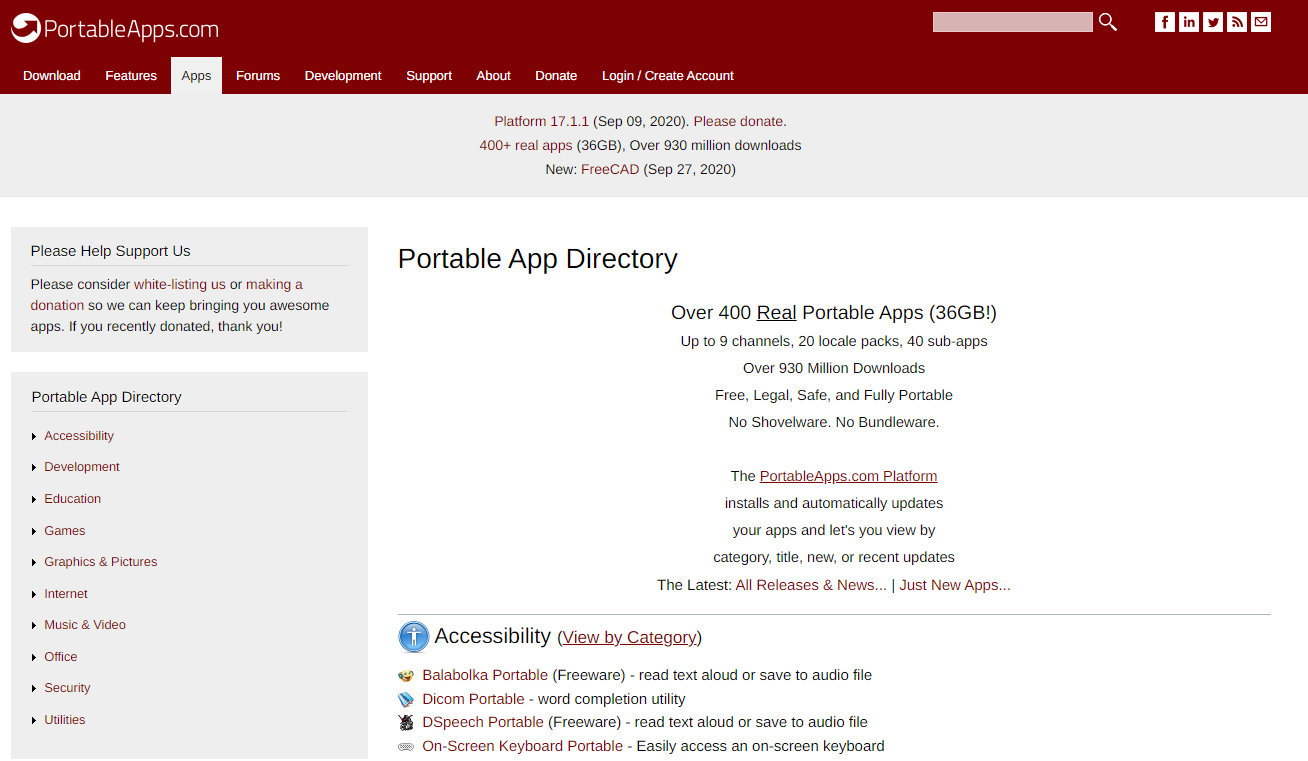This screenshot has height=761, width=1308.
Task: Open the Development sidebar category link
Action: [x=82, y=467]
